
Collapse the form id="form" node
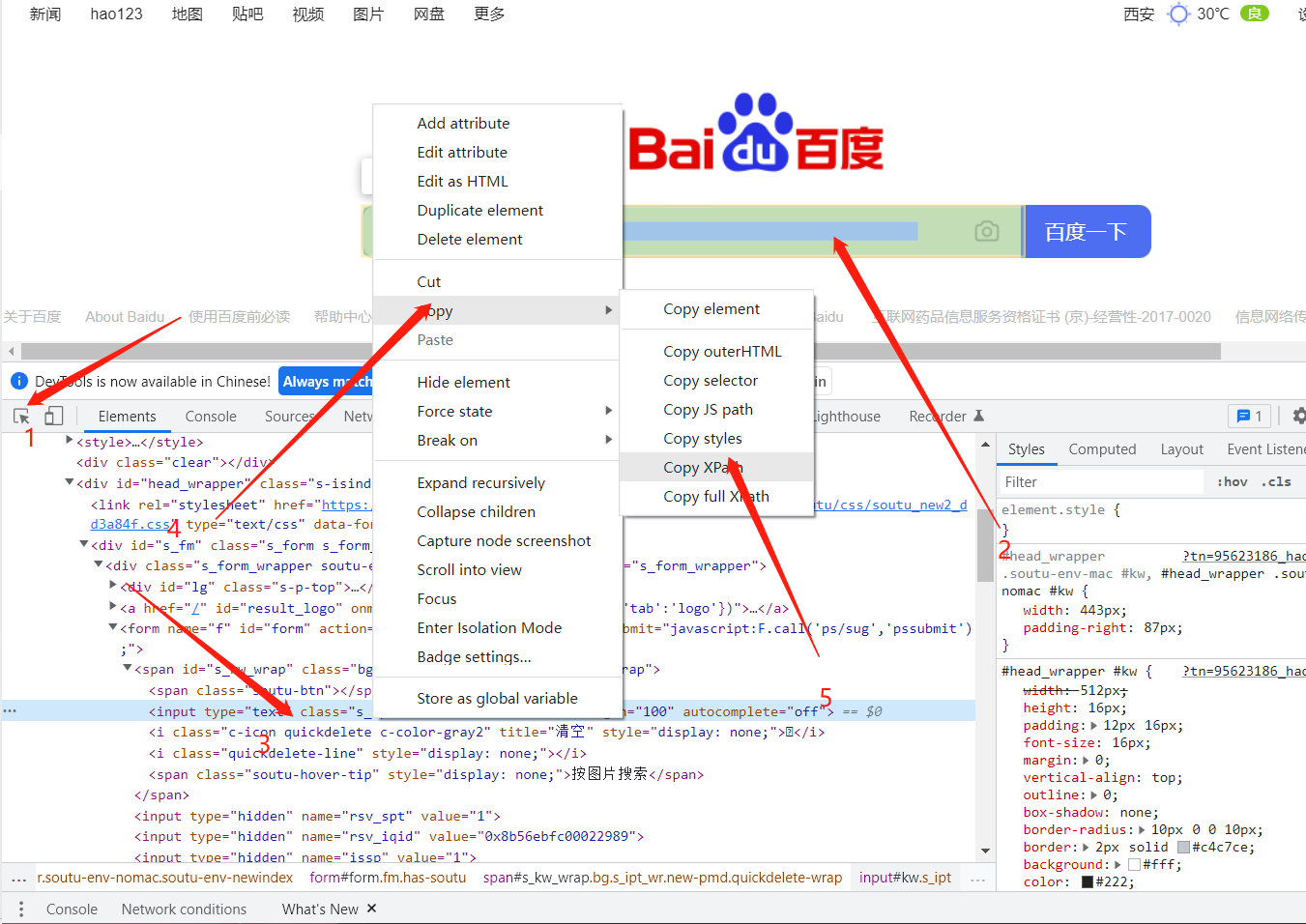(x=112, y=627)
